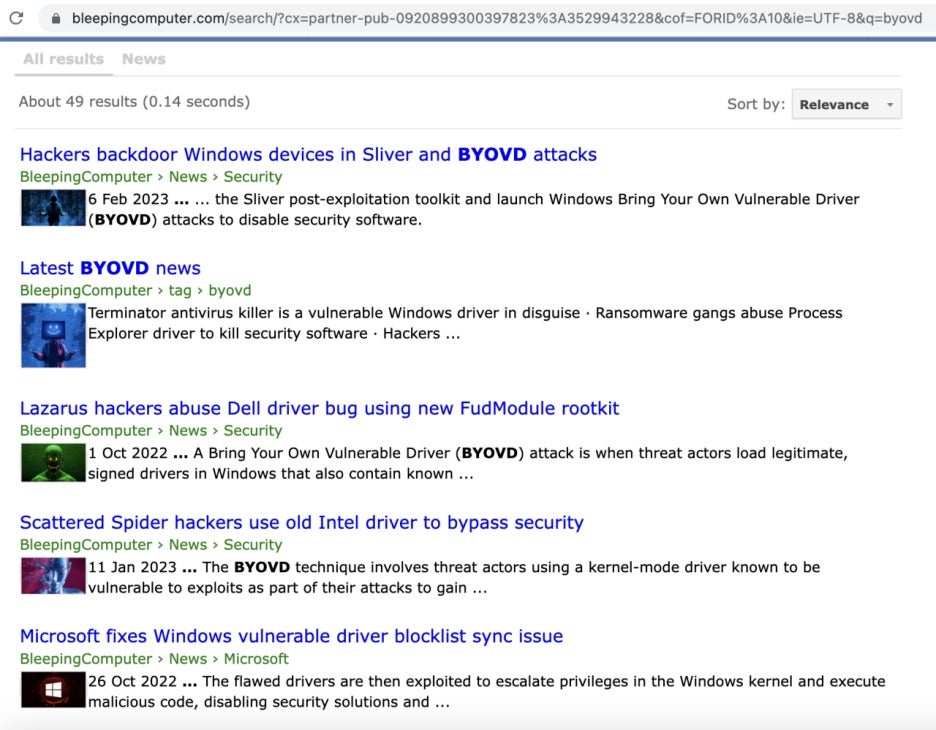
Task: Select the bleepingcomputer.com URL in address bar
Action: [497, 19]
